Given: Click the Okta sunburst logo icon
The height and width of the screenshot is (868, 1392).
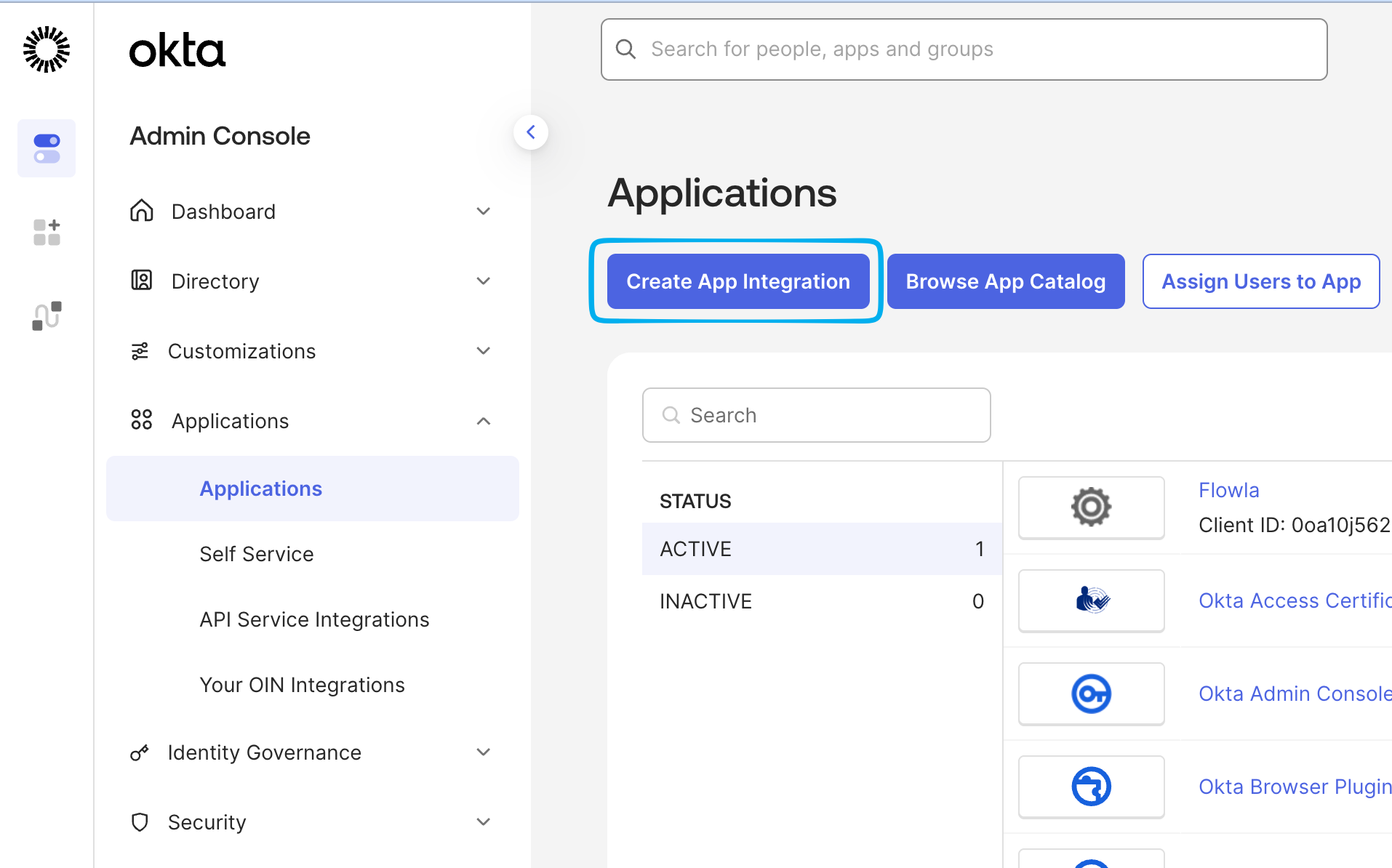Looking at the screenshot, I should [x=47, y=49].
